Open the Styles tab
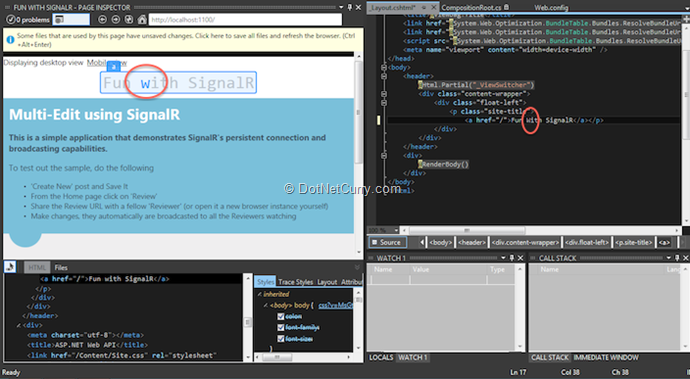 pyautogui.click(x=265, y=282)
